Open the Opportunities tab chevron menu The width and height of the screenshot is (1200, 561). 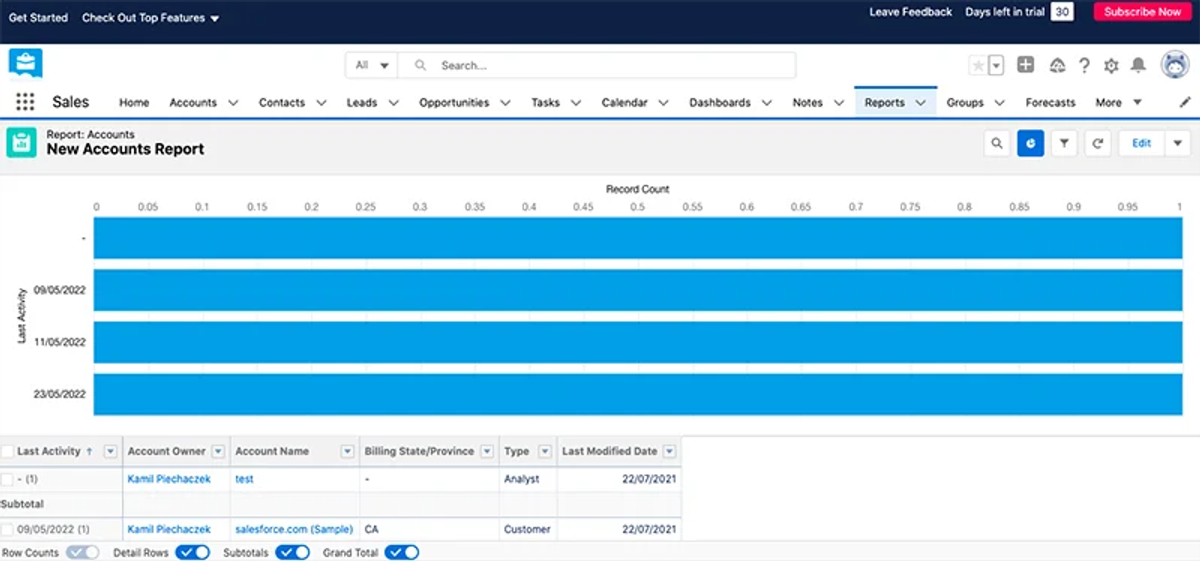click(505, 102)
